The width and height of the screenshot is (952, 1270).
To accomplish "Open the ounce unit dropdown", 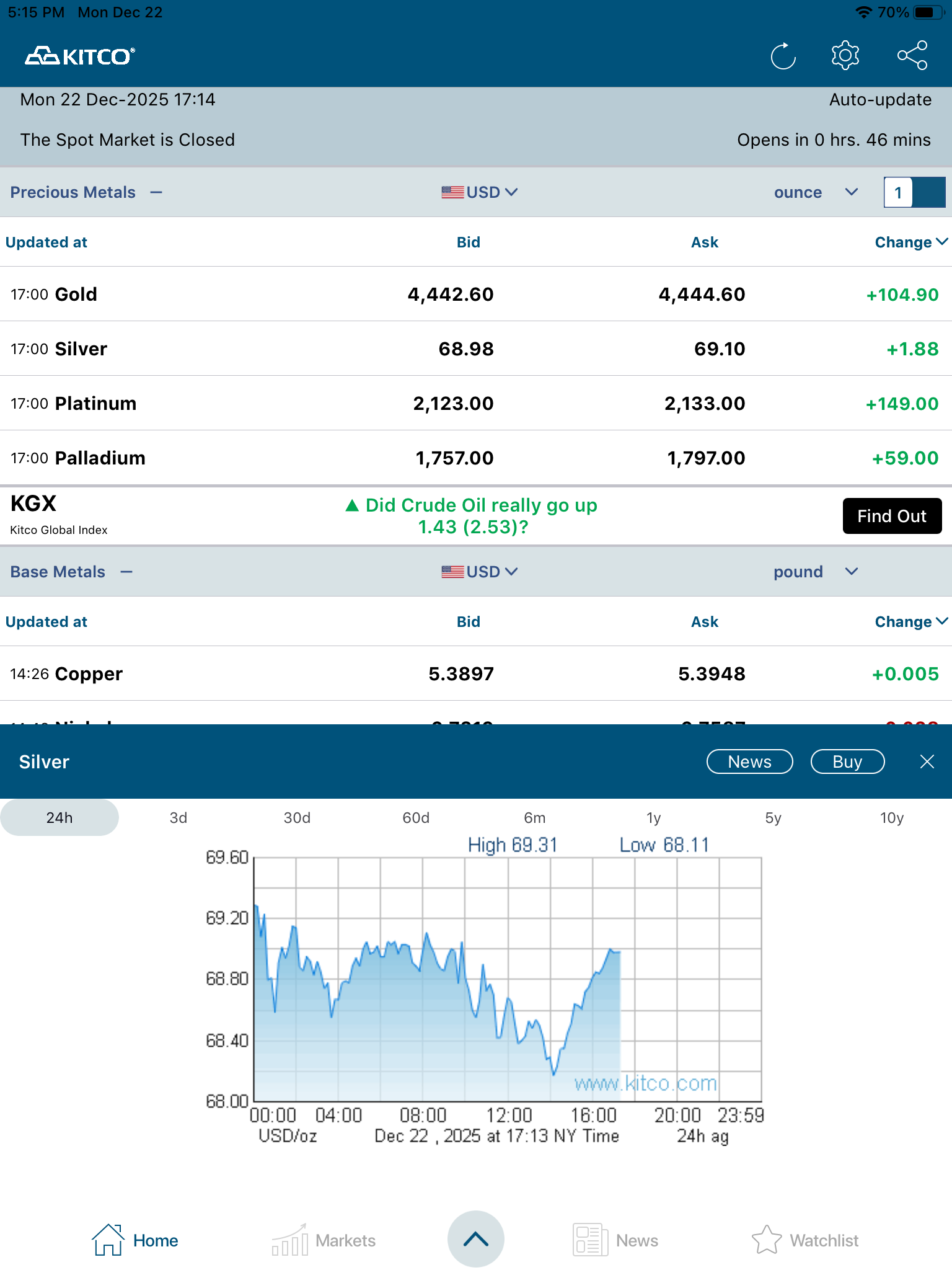I will tap(816, 192).
